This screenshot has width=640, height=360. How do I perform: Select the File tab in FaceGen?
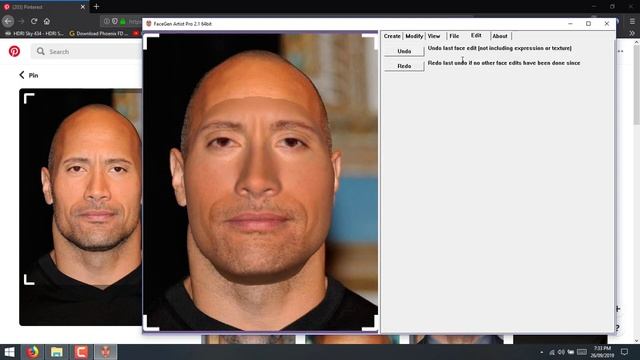click(x=454, y=36)
